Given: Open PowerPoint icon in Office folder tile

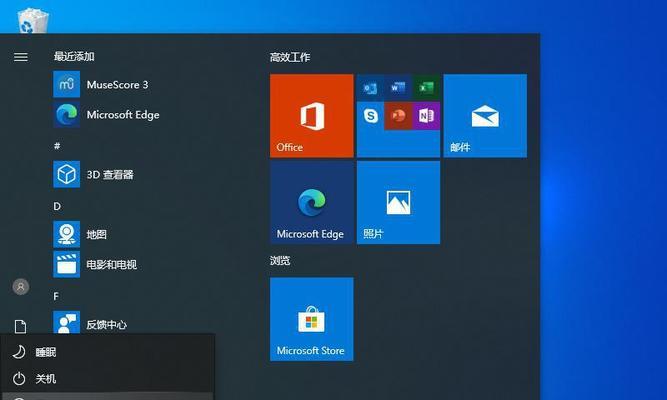Looking at the screenshot, I should (x=398, y=116).
